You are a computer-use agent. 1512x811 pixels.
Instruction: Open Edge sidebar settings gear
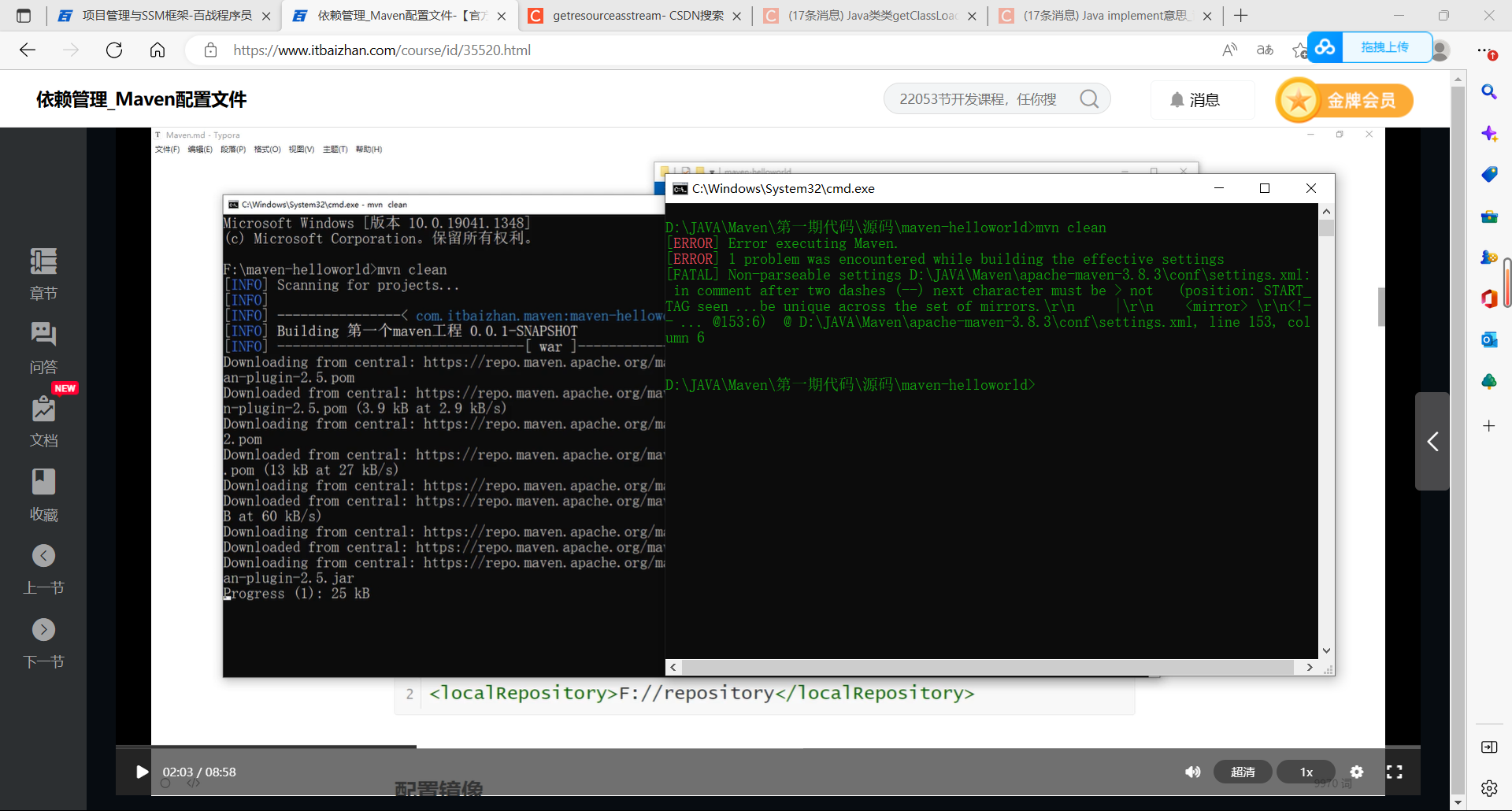point(1488,787)
